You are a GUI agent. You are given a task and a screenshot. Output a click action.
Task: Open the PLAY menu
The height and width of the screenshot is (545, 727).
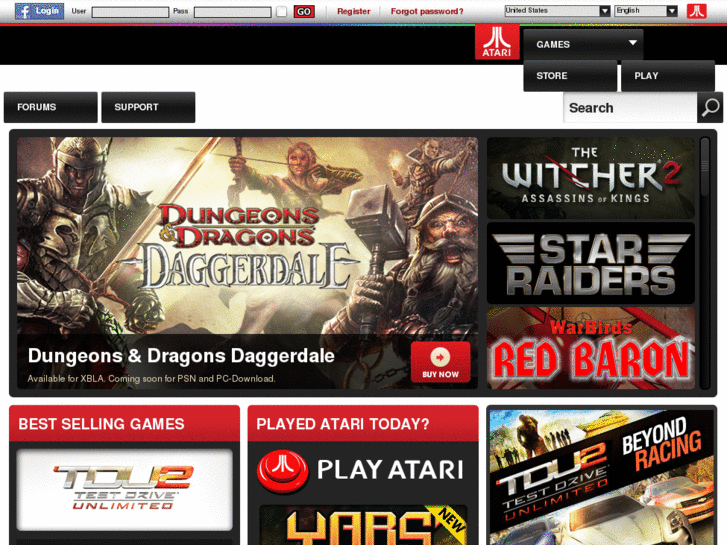point(668,76)
